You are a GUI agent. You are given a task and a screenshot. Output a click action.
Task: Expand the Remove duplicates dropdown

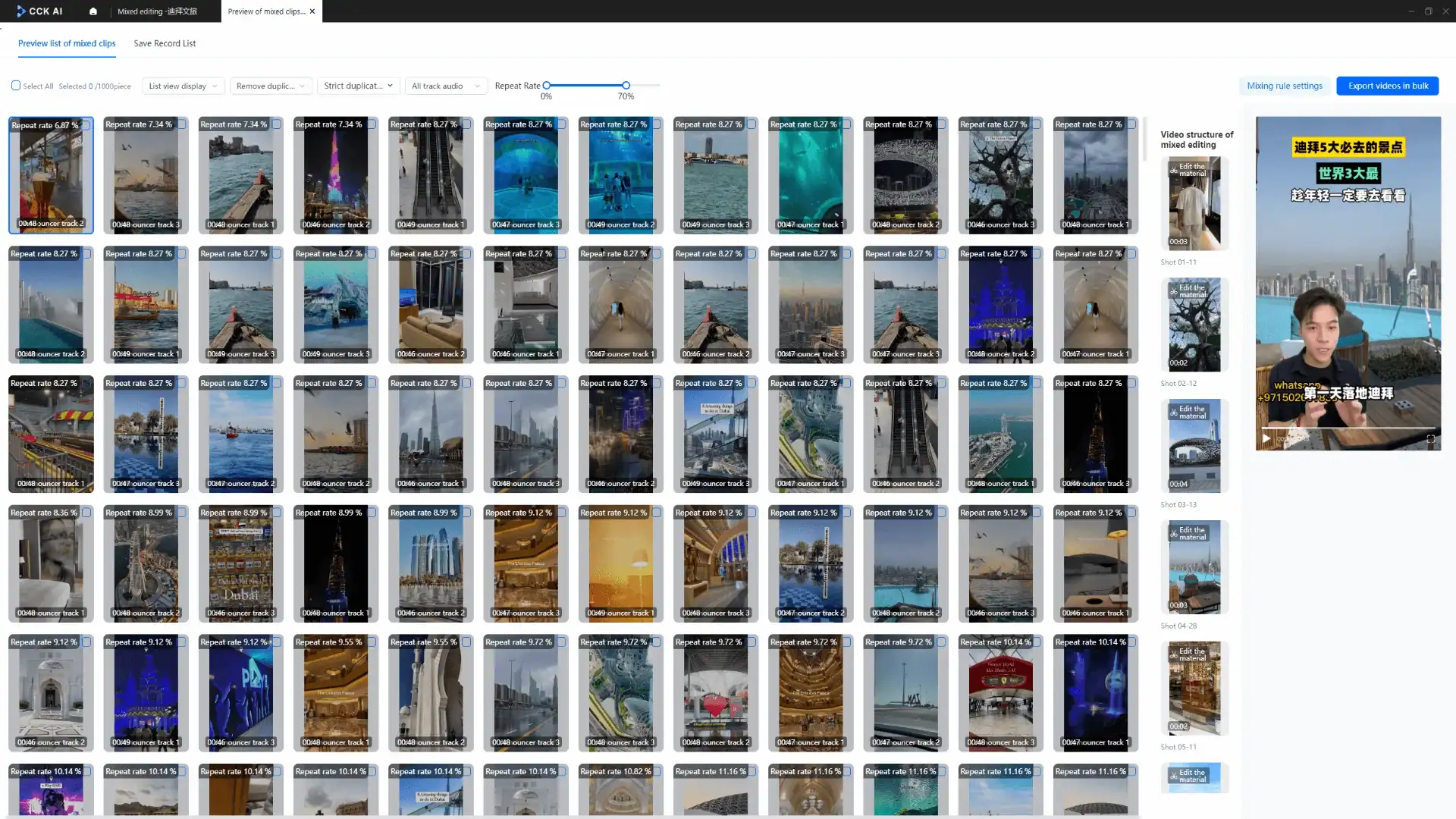(271, 86)
